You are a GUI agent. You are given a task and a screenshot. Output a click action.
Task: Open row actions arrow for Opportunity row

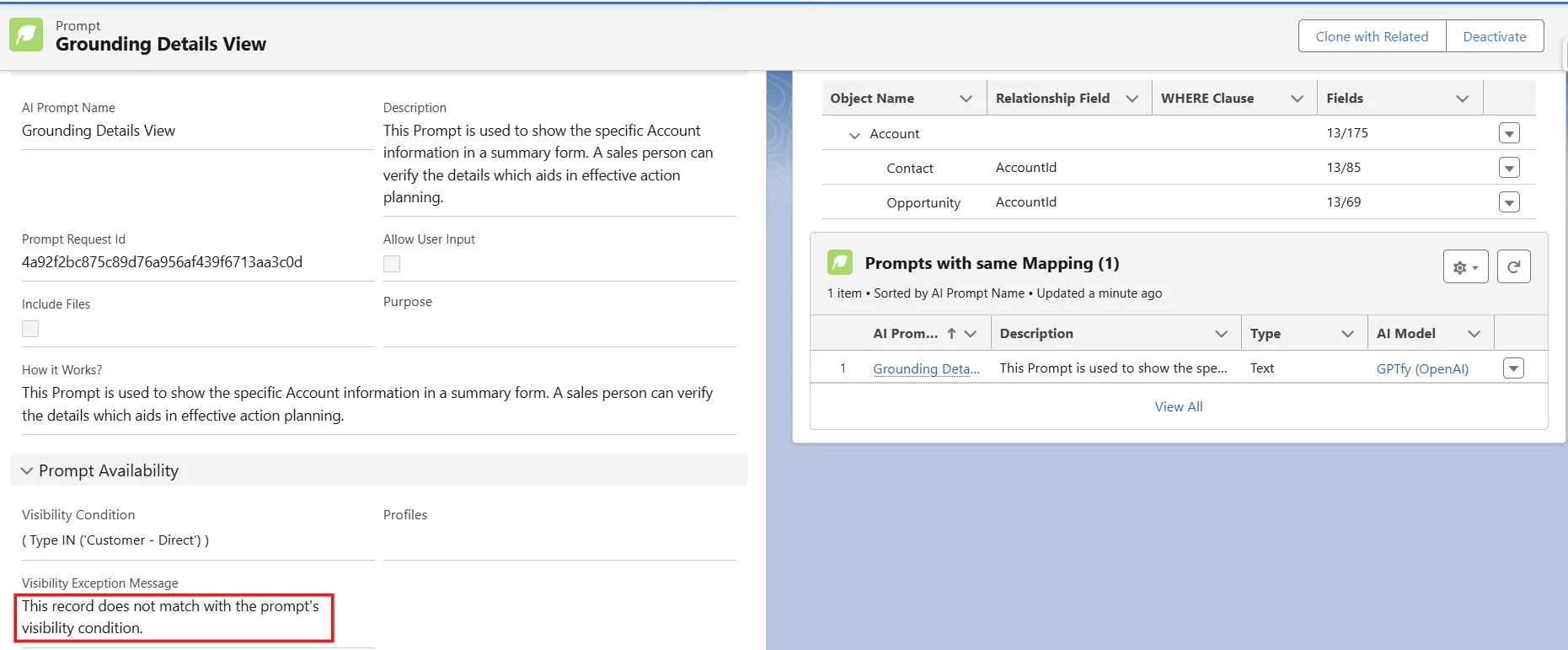1509,202
